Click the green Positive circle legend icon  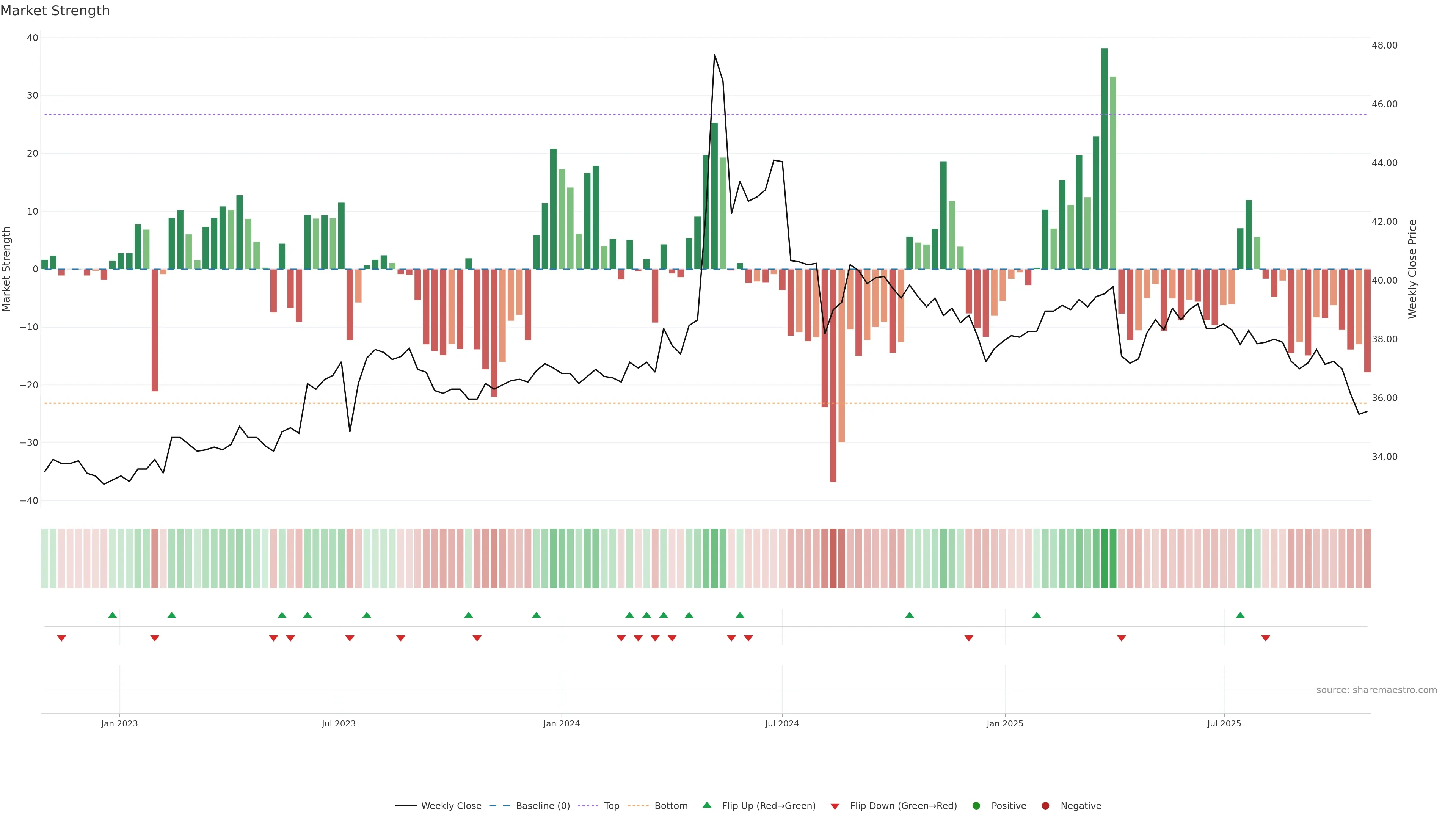click(976, 805)
